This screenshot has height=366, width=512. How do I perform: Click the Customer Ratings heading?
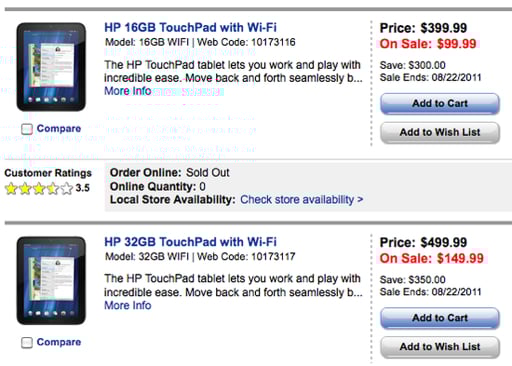pyautogui.click(x=48, y=173)
